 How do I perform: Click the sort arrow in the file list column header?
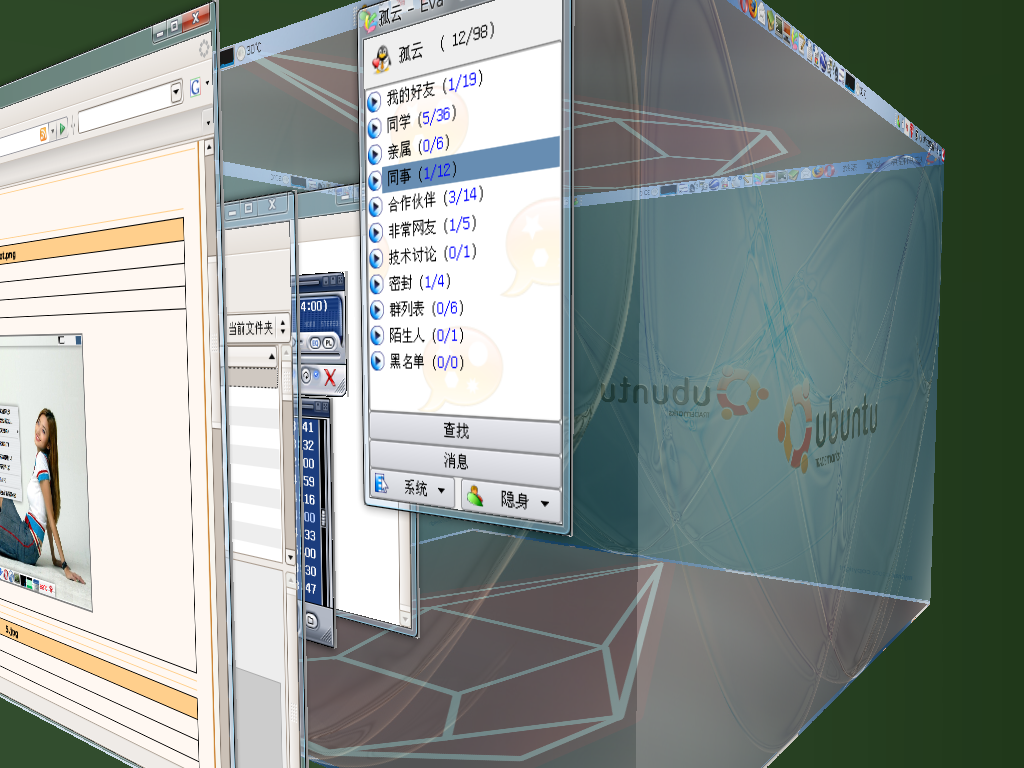pyautogui.click(x=272, y=357)
